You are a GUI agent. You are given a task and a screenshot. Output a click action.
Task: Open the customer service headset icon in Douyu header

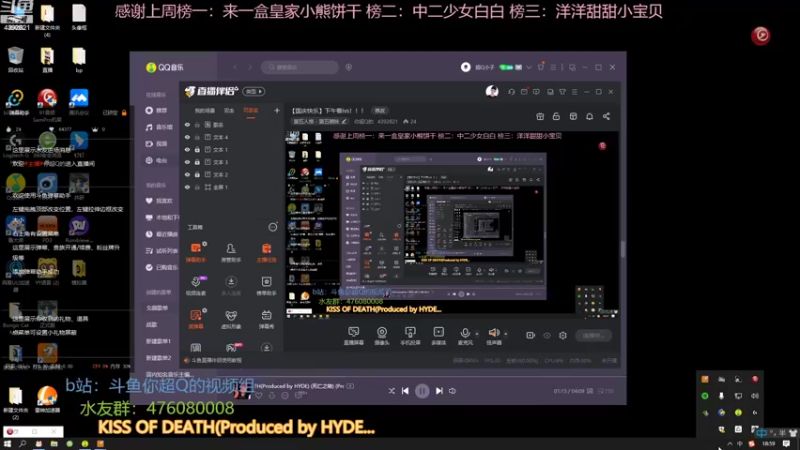tap(511, 92)
